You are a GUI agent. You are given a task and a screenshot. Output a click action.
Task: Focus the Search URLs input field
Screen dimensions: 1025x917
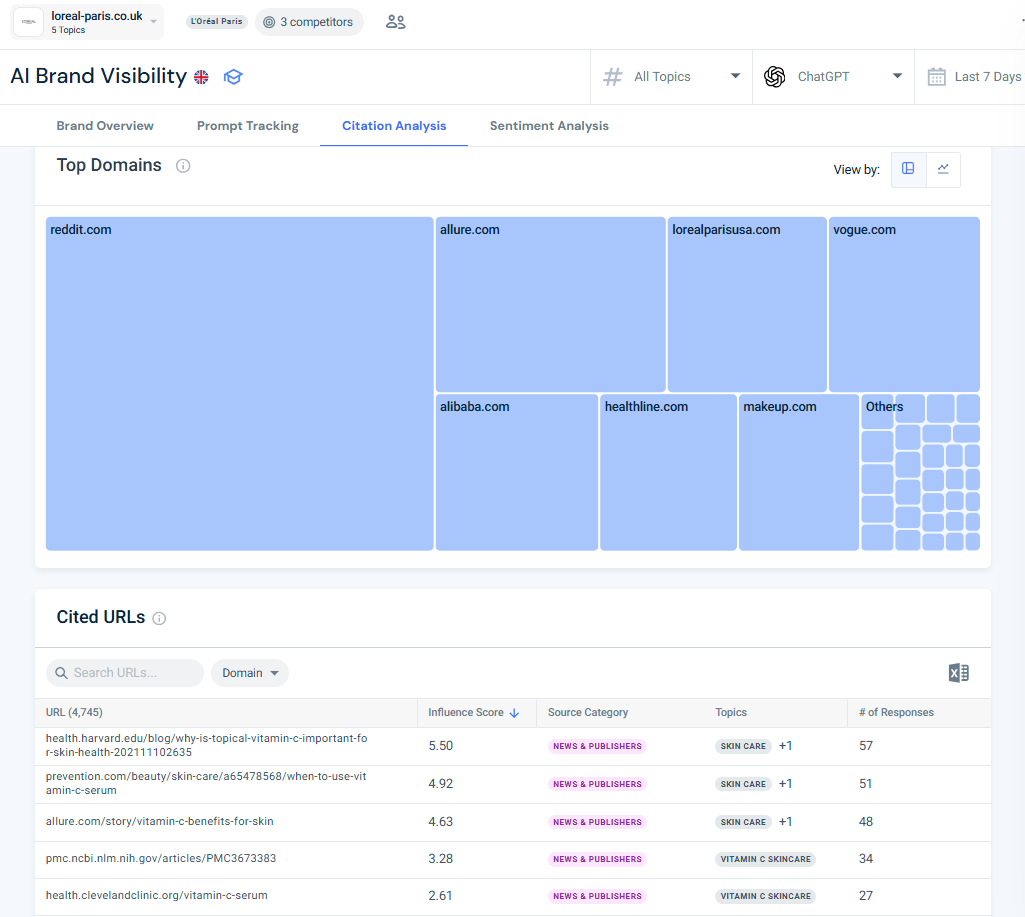click(125, 673)
